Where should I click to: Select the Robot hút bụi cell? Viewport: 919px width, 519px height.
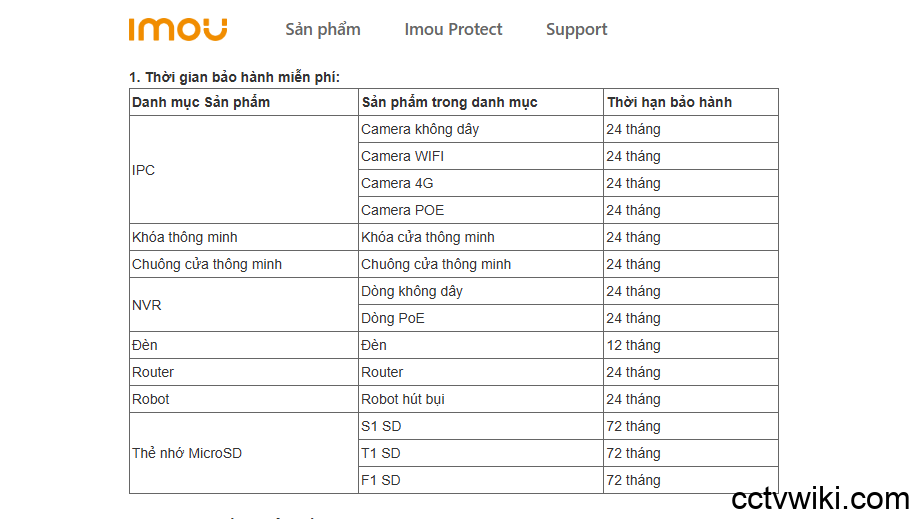[x=403, y=399]
